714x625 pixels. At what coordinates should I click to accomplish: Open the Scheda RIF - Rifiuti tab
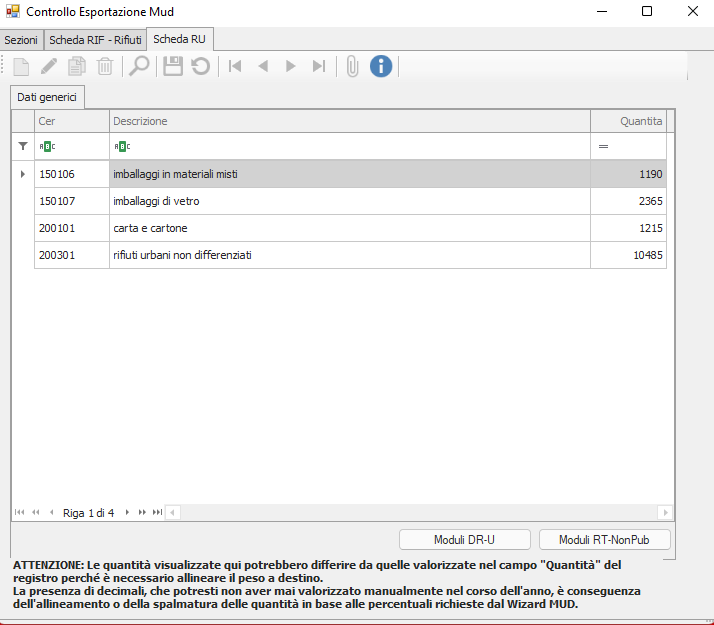(x=95, y=40)
